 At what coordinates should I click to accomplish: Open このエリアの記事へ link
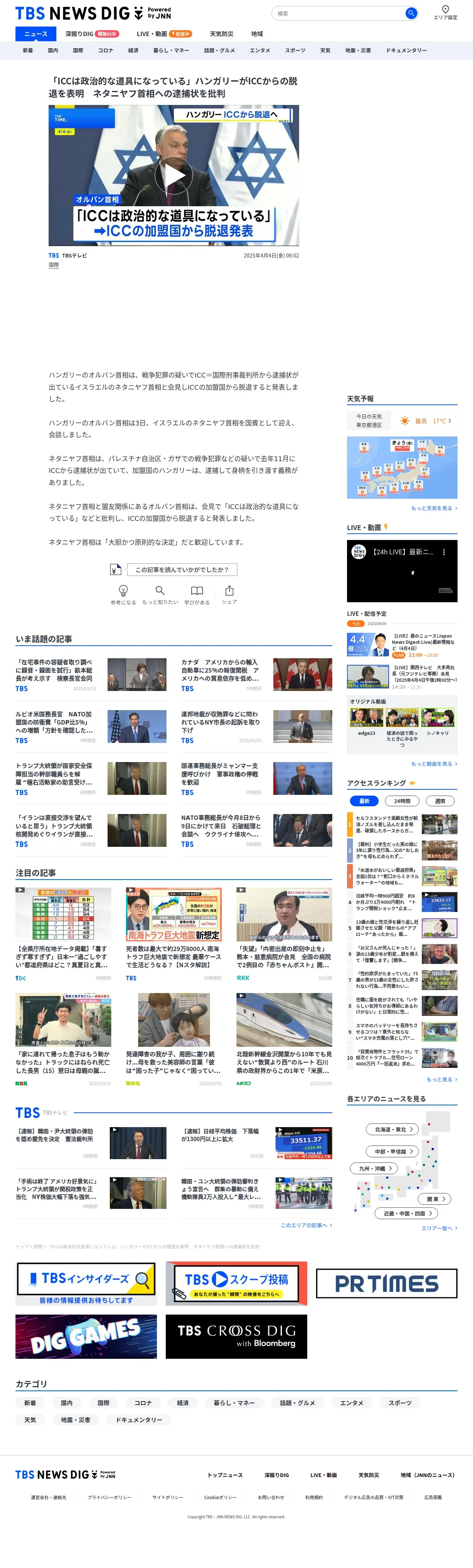(x=306, y=1225)
